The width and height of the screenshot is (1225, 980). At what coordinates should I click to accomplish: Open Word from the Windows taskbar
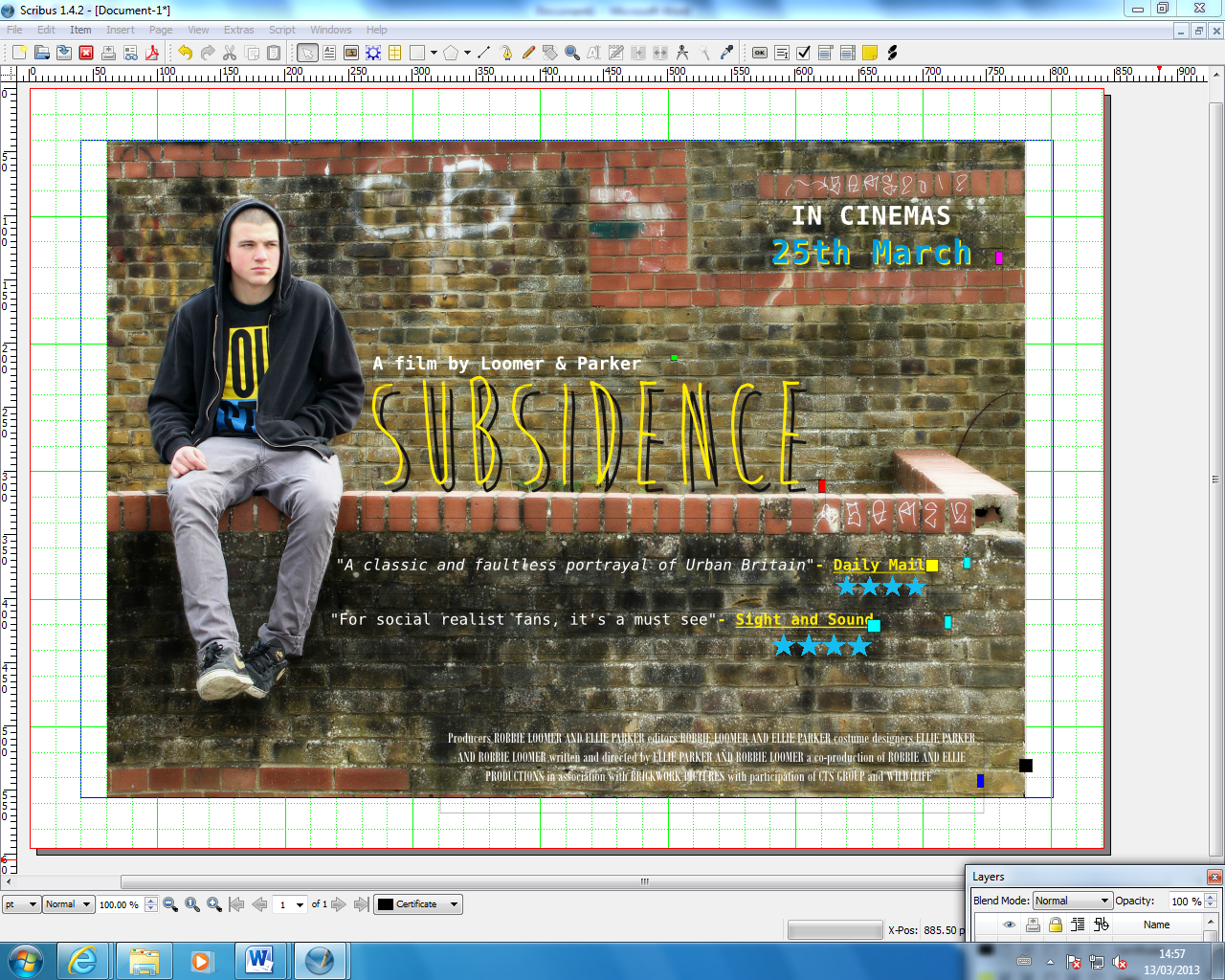(259, 960)
